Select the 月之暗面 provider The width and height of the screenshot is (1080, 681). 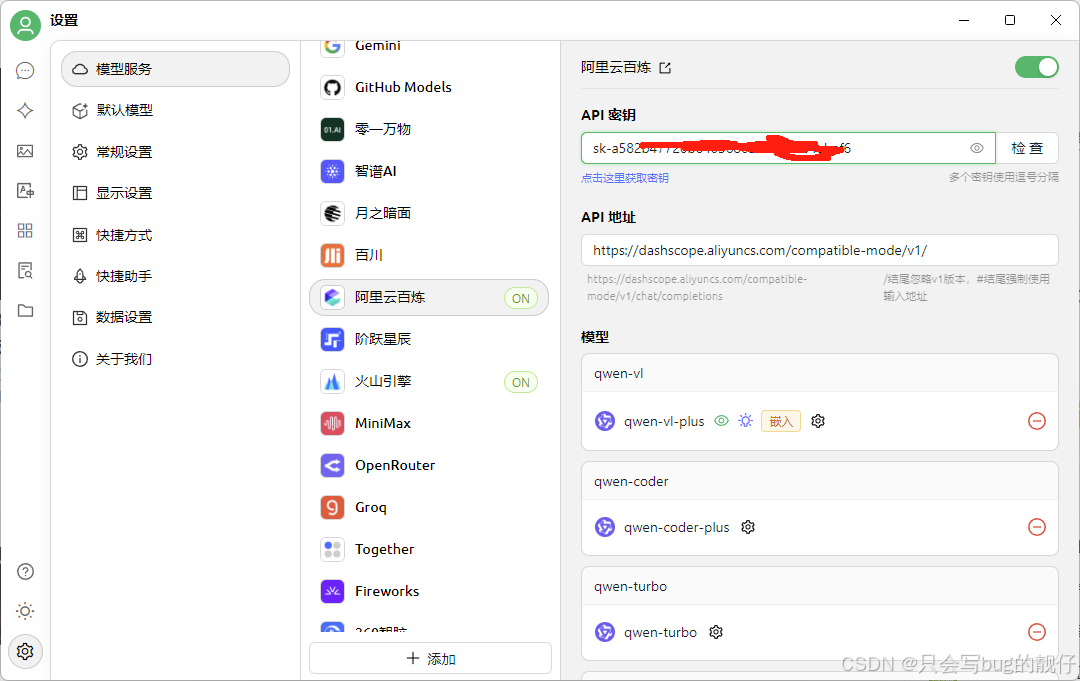(429, 213)
